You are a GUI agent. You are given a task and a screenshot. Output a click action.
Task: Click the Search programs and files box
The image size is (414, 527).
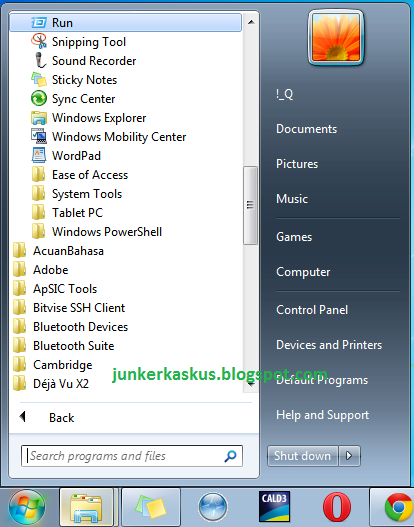pos(132,456)
